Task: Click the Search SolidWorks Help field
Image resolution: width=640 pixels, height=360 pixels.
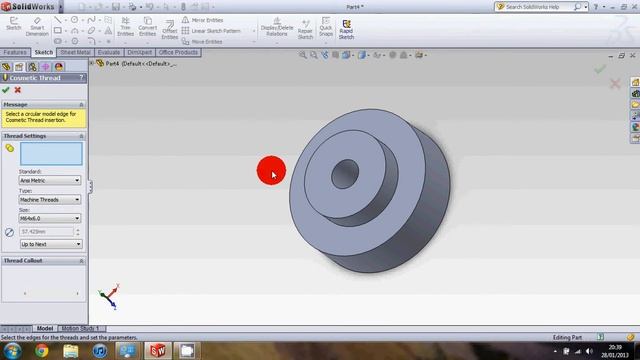Action: [x=538, y=7]
